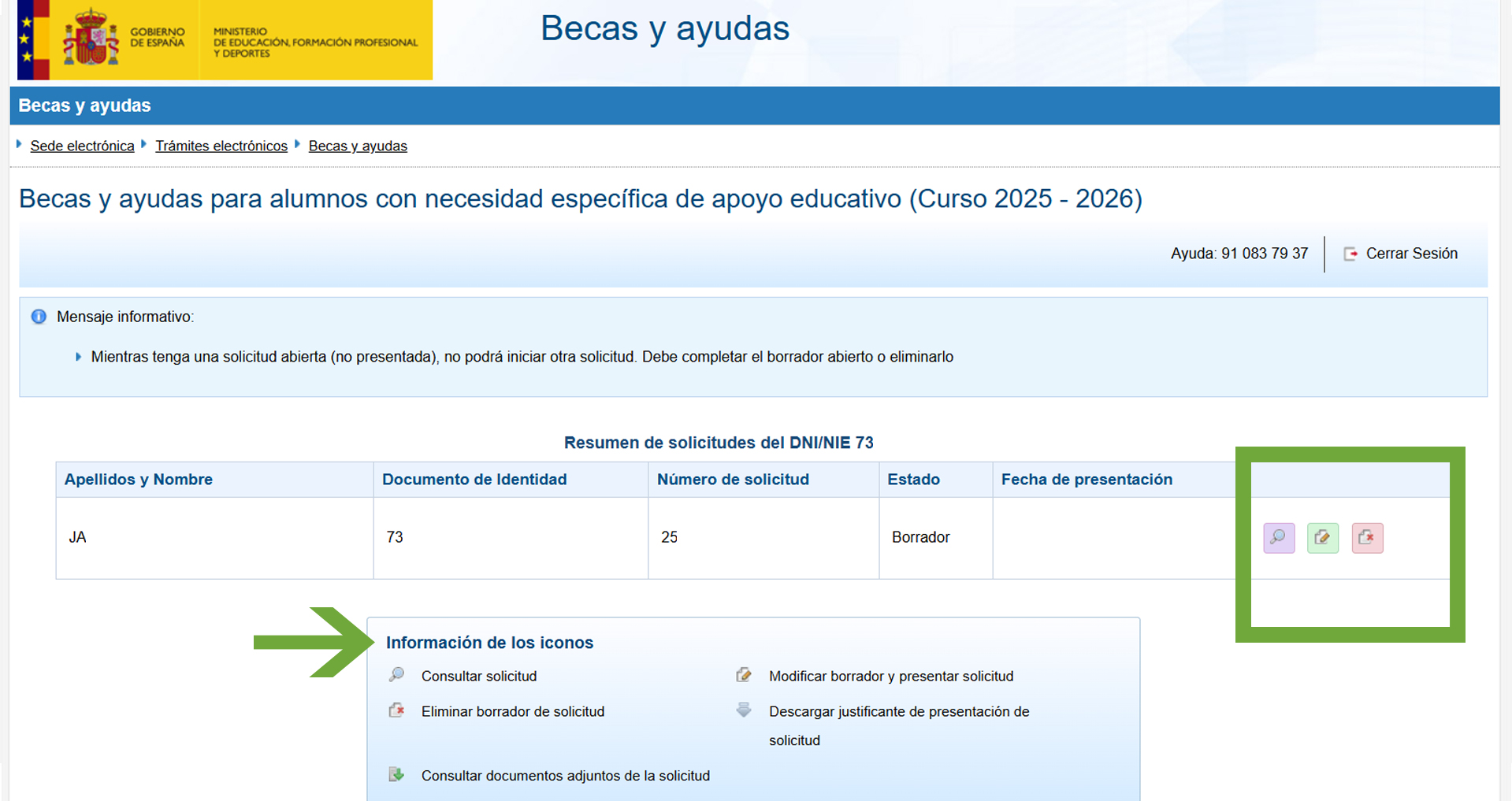
Task: Click the Mientras tenga una solicitud abierta message
Action: (x=522, y=357)
